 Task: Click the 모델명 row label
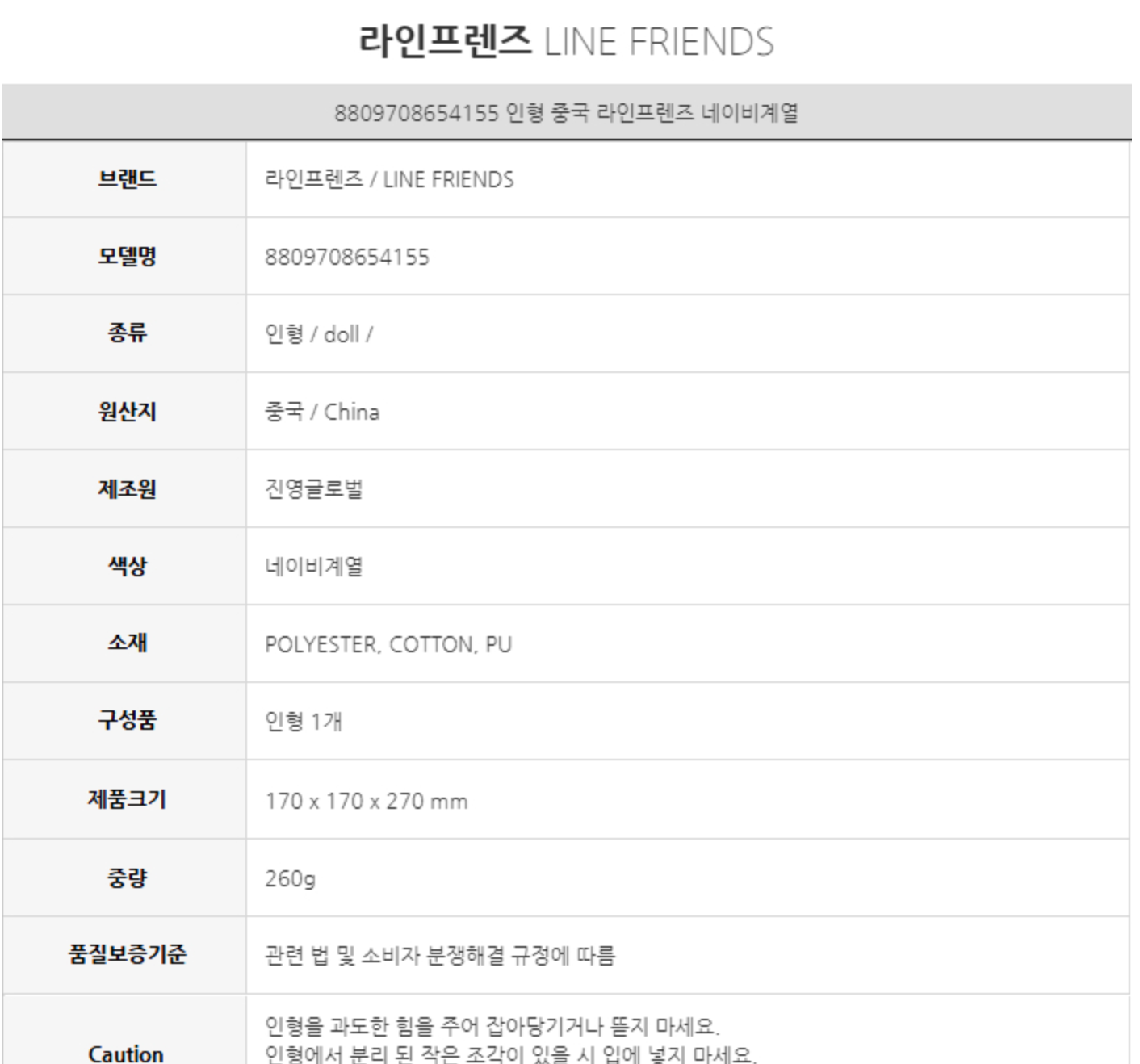coord(127,256)
